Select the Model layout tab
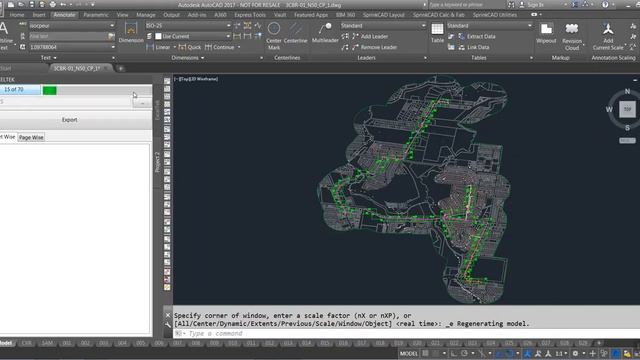The image size is (640, 360). 6,343
